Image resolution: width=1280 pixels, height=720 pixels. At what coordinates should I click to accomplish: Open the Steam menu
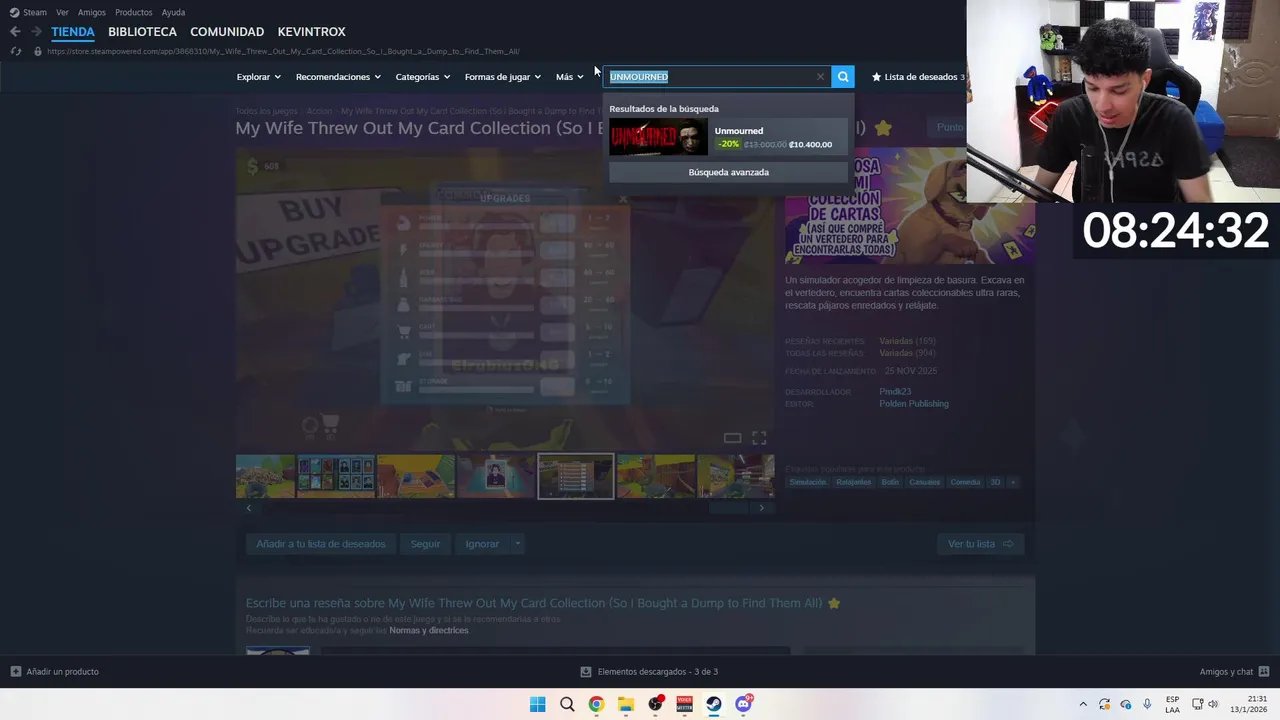(x=28, y=12)
